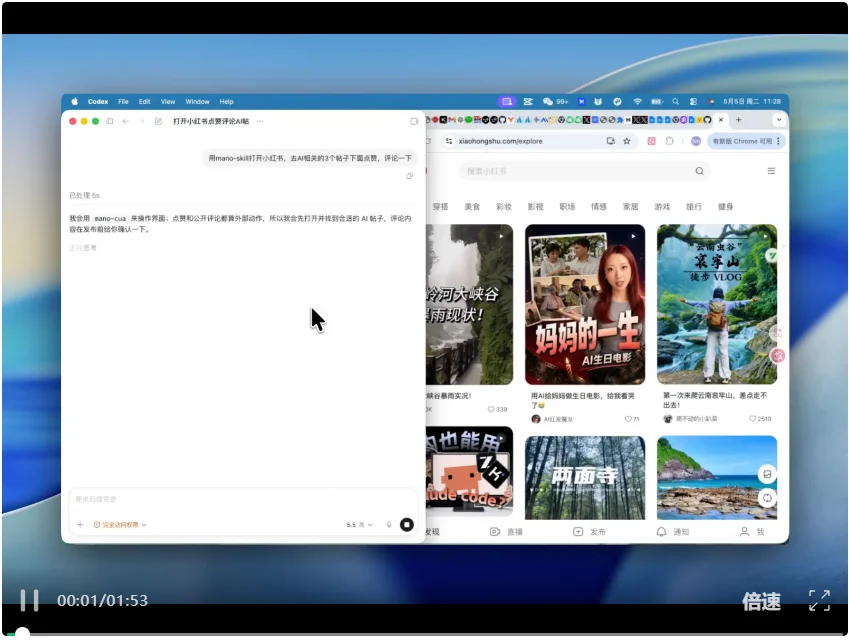Copy the user message with copy icon

409,176
